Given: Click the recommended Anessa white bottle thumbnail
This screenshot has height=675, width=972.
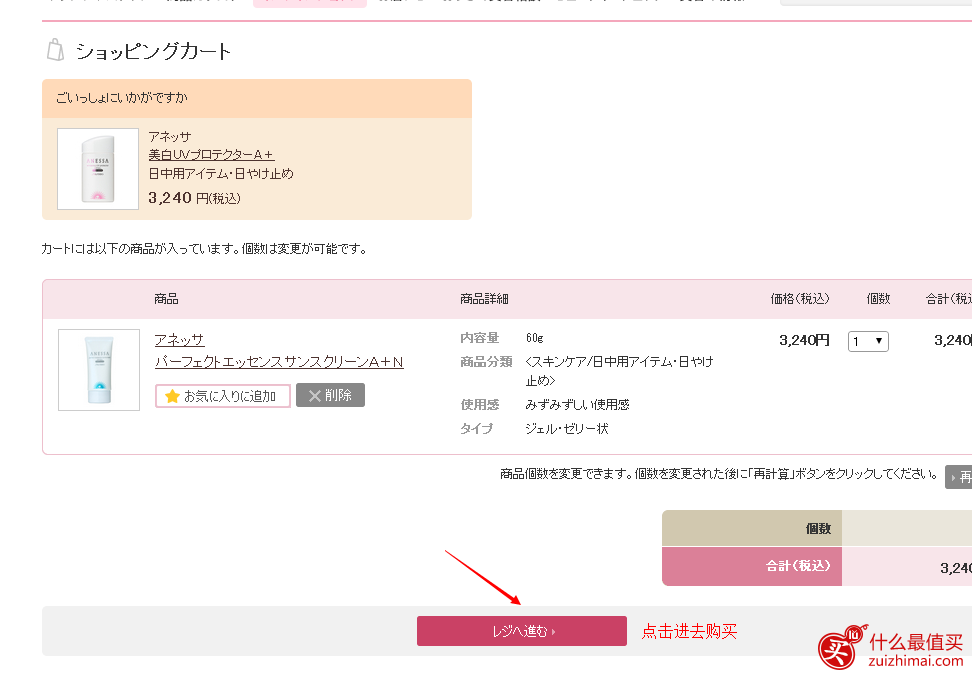Looking at the screenshot, I should pyautogui.click(x=98, y=169).
